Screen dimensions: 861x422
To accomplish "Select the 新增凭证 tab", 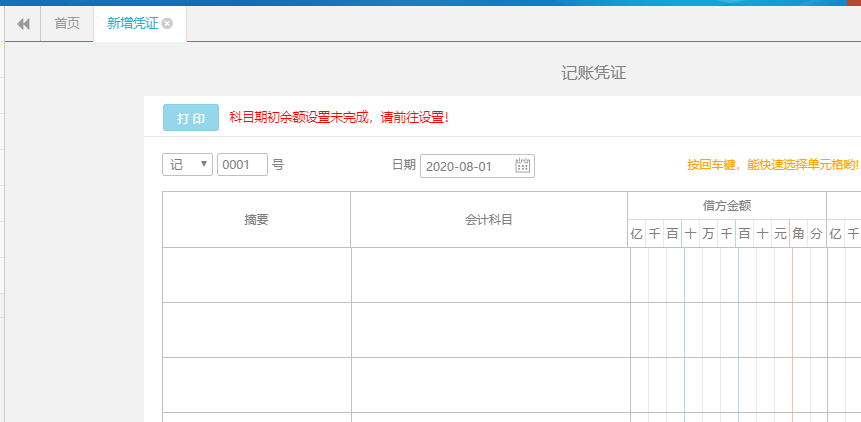I will [133, 24].
